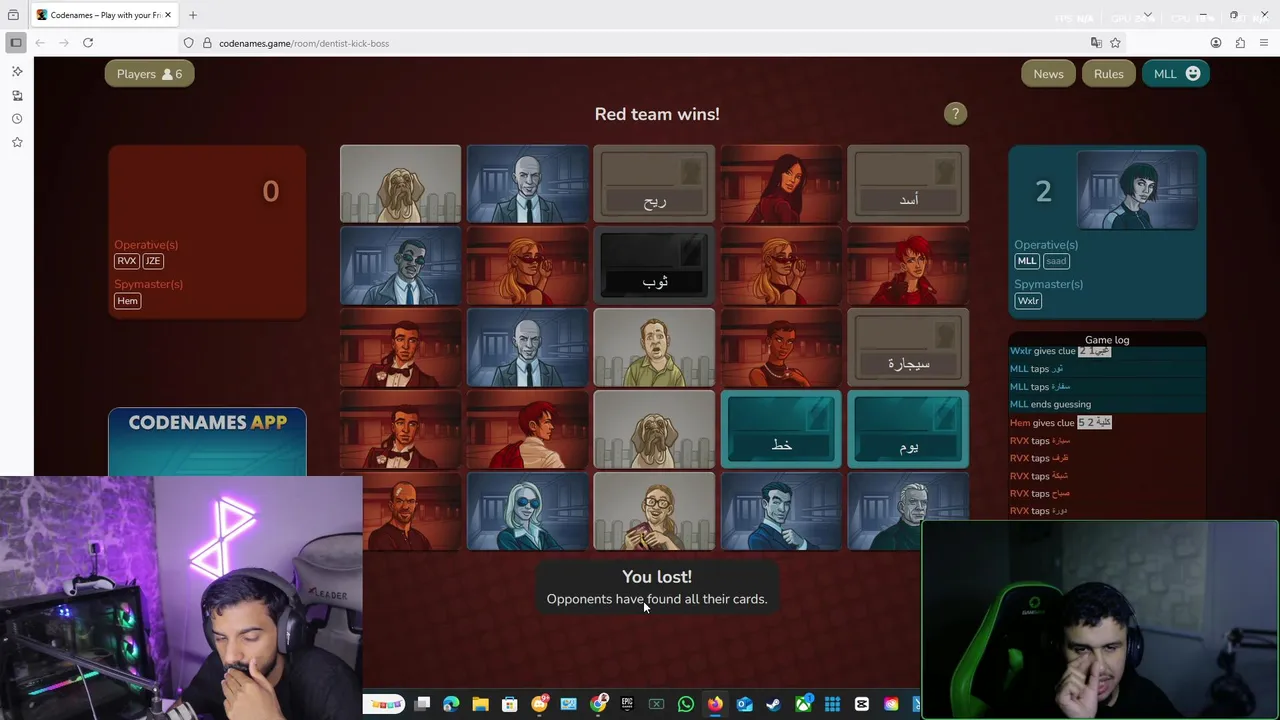Viewport: 1280px width, 720px height.
Task: Open Microsoft Store taskbar icon
Action: pyautogui.click(x=509, y=704)
